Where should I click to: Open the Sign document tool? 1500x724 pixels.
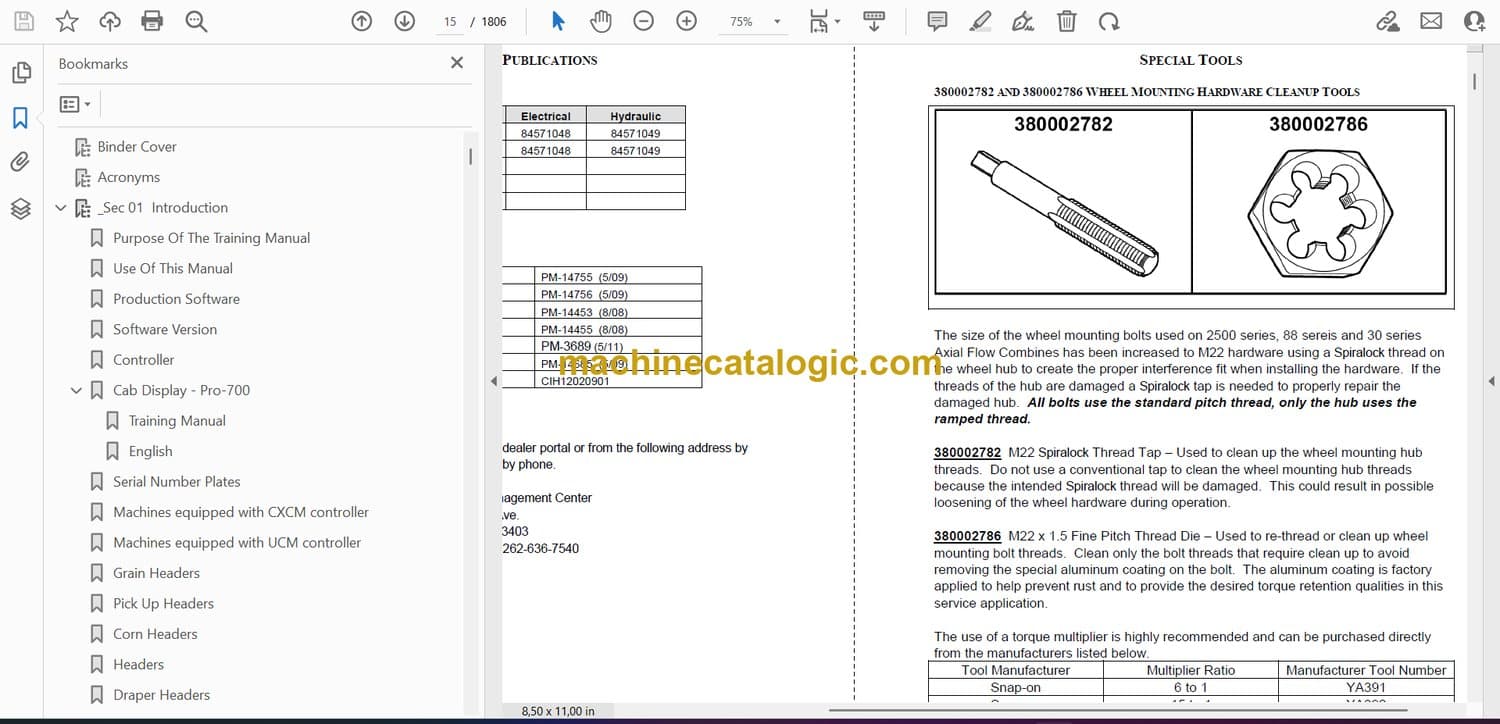tap(1023, 21)
